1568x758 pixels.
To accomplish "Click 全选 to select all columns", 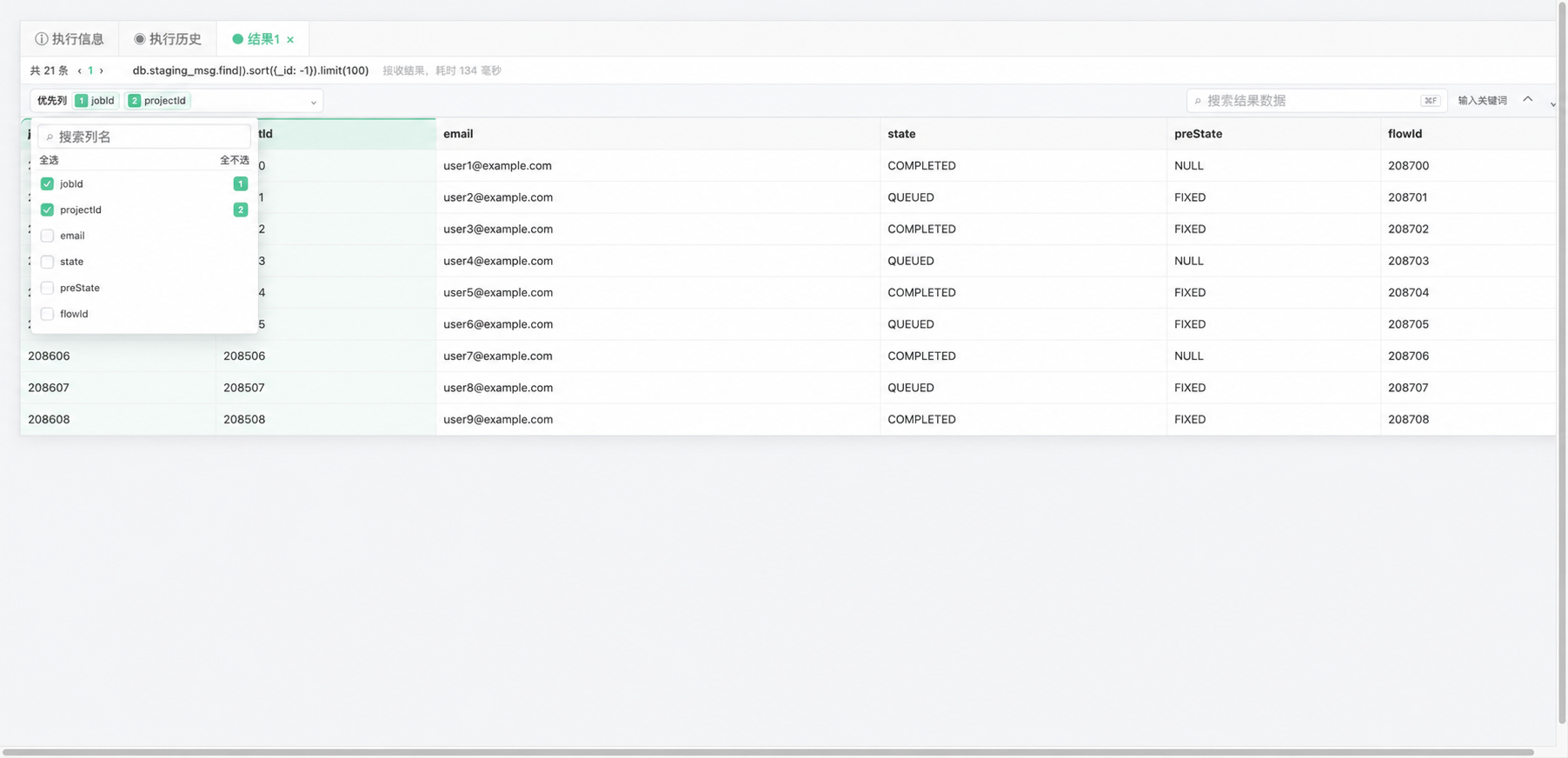I will (x=50, y=160).
